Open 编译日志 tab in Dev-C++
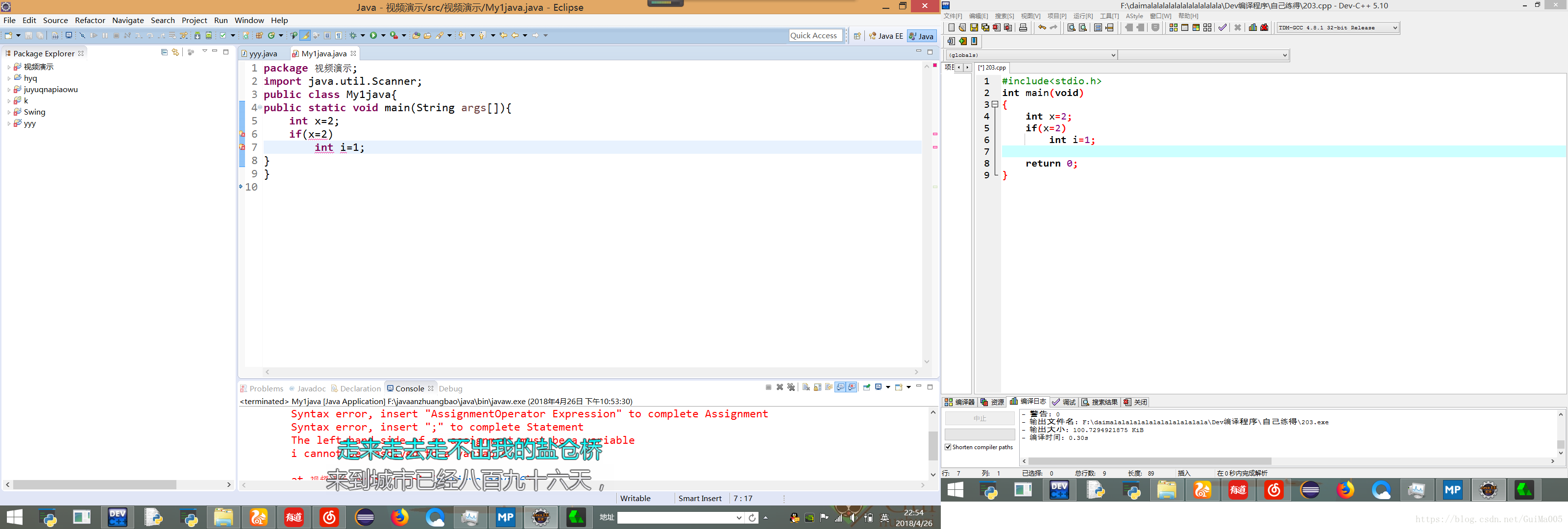The height and width of the screenshot is (529, 1568). tap(1028, 402)
